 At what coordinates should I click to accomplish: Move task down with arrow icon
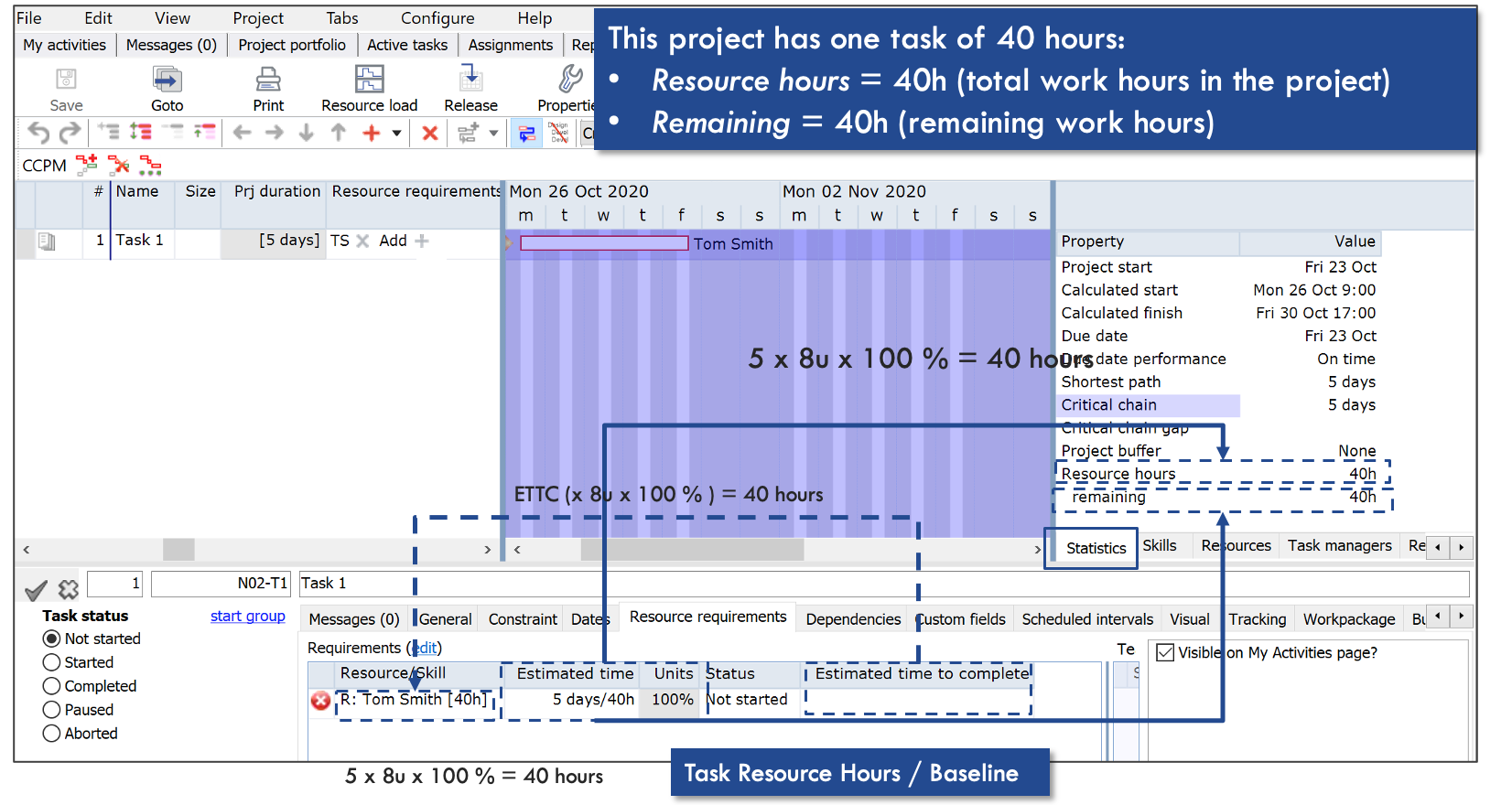(x=307, y=133)
